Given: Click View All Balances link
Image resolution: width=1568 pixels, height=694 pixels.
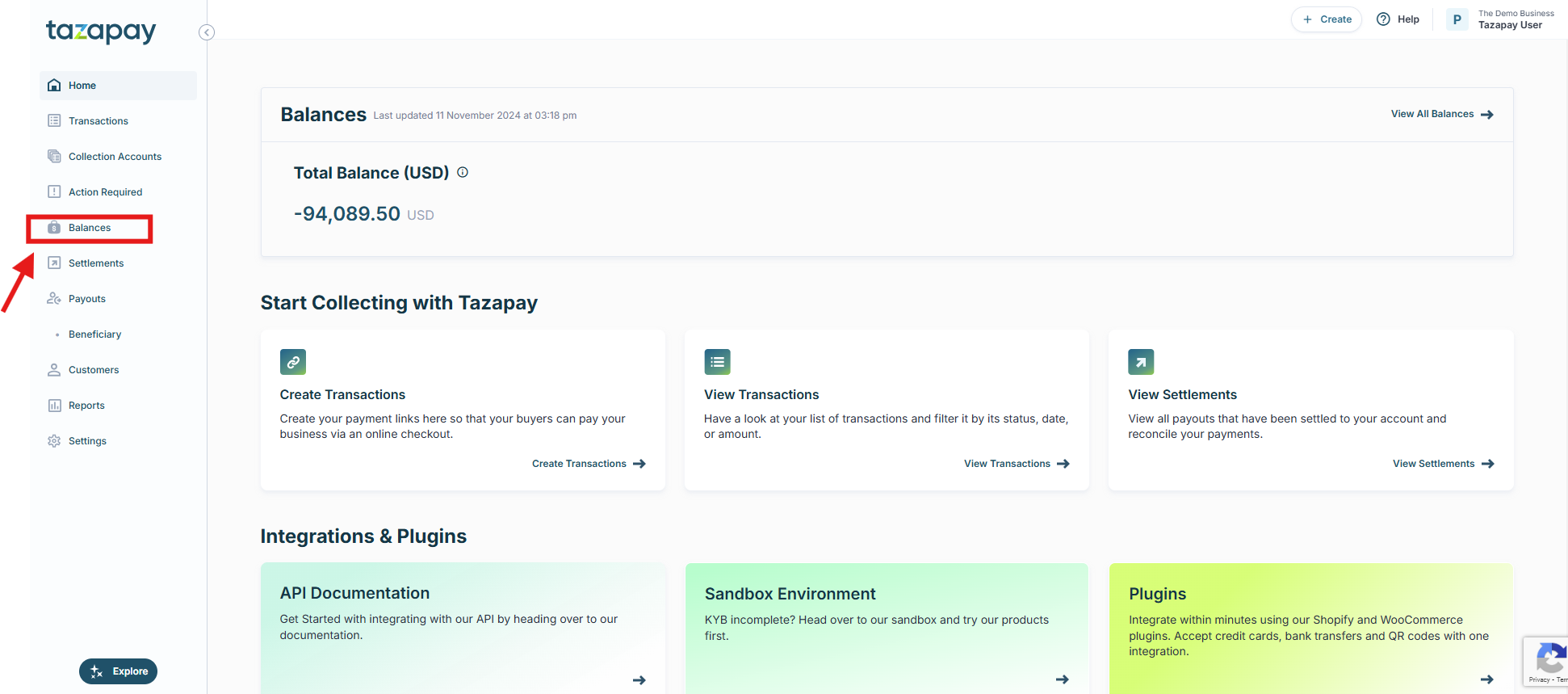Looking at the screenshot, I should click(x=1442, y=114).
